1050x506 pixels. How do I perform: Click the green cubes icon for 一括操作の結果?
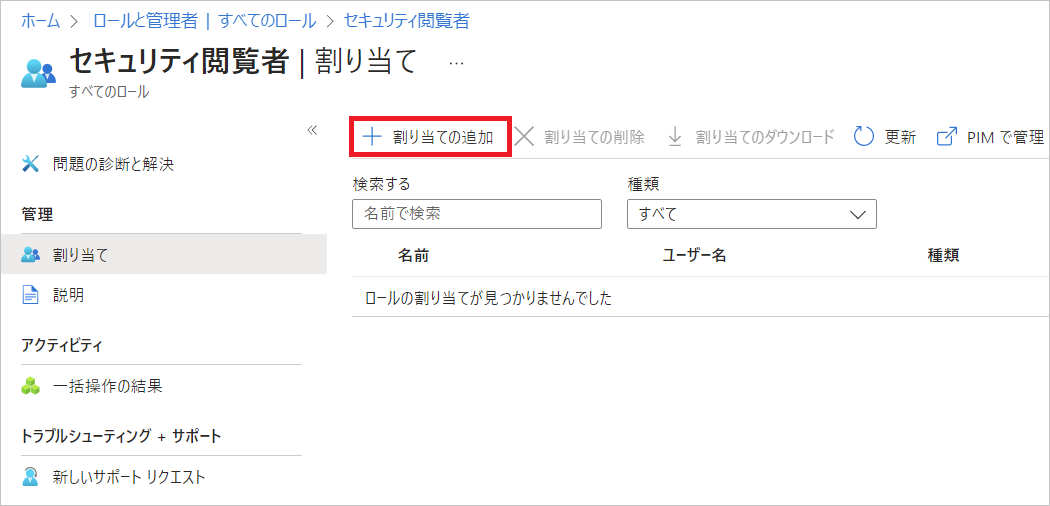[x=31, y=386]
